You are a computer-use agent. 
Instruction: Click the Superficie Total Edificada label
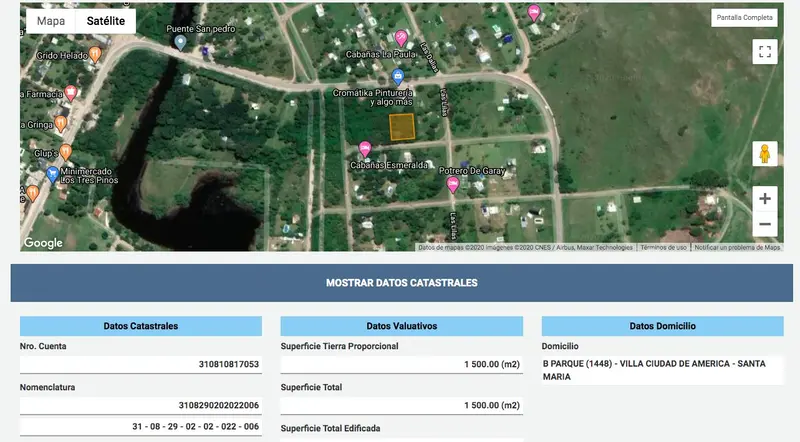point(330,428)
